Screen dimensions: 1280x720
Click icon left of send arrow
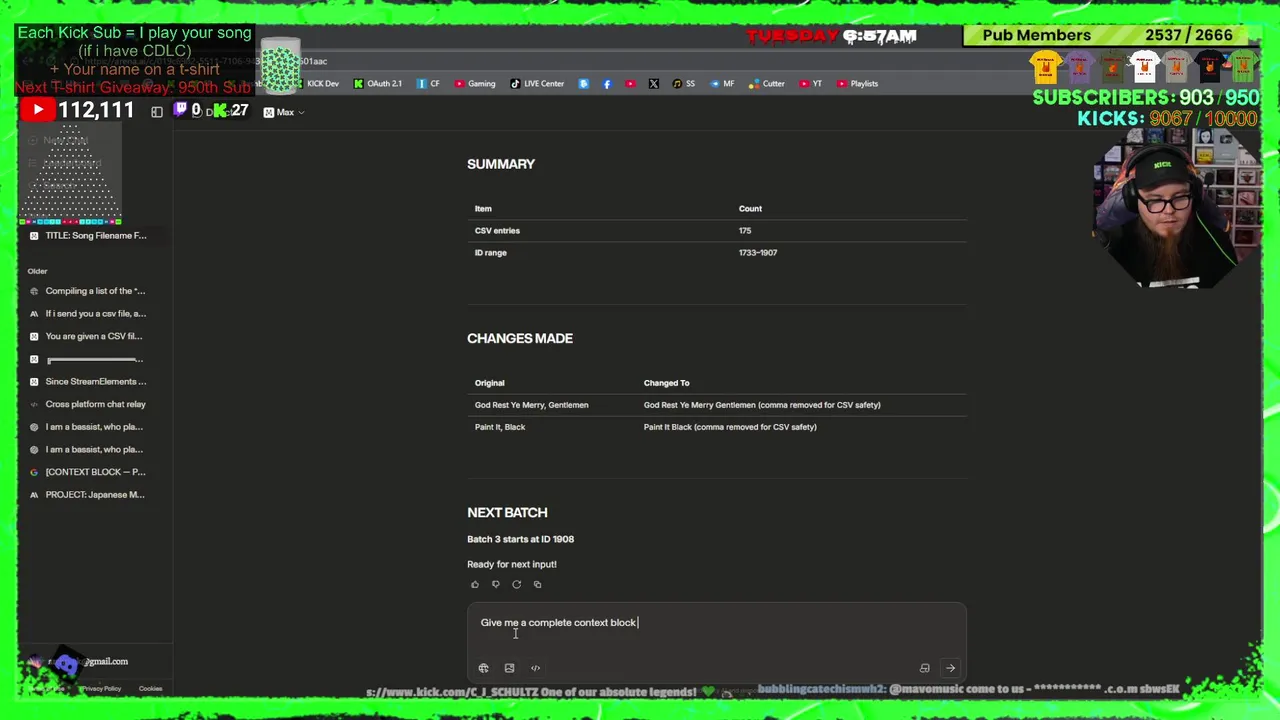(924, 668)
